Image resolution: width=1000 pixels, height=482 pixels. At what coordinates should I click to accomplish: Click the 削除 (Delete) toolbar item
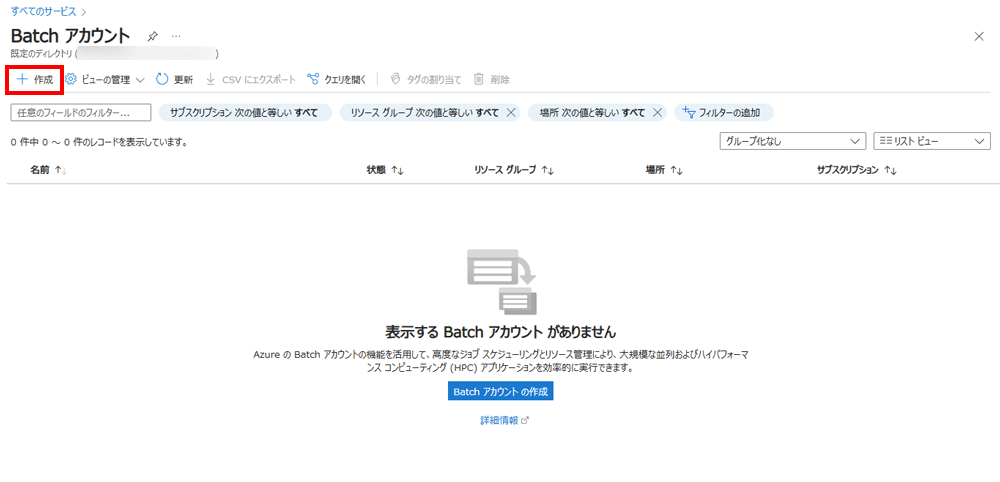[492, 80]
